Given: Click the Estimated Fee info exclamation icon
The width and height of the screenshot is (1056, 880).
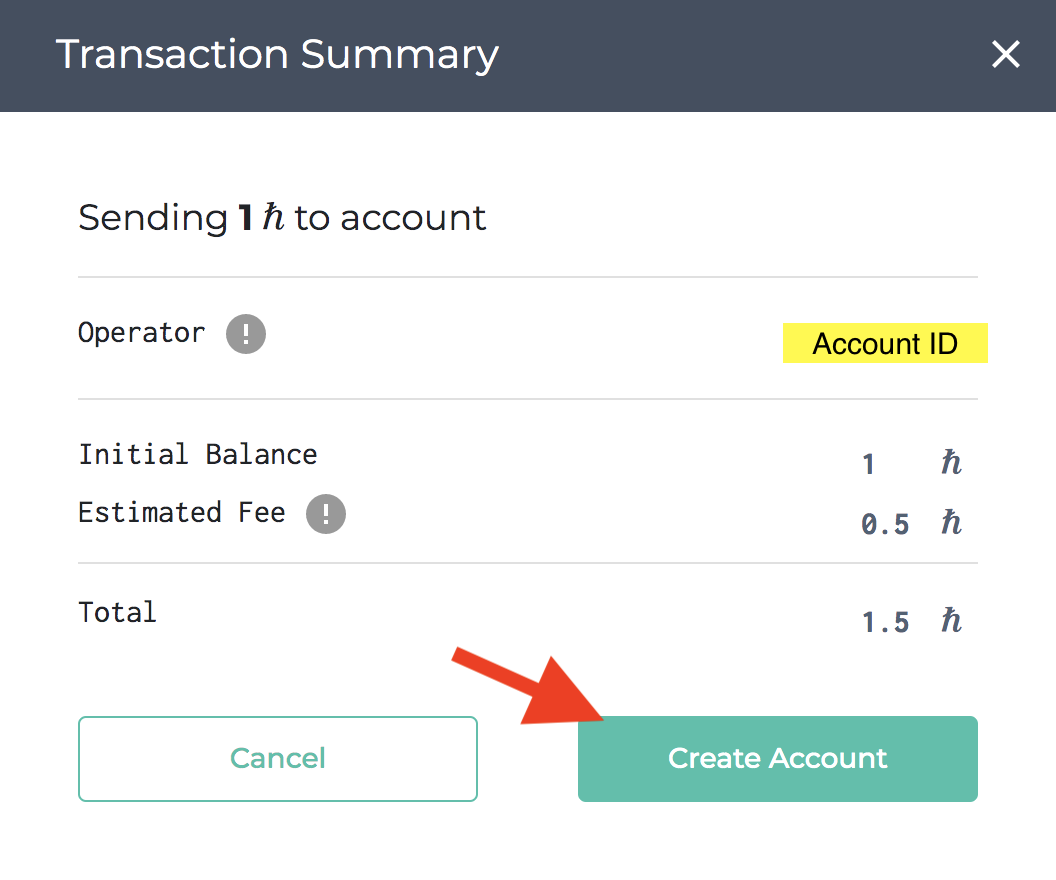Looking at the screenshot, I should [326, 514].
